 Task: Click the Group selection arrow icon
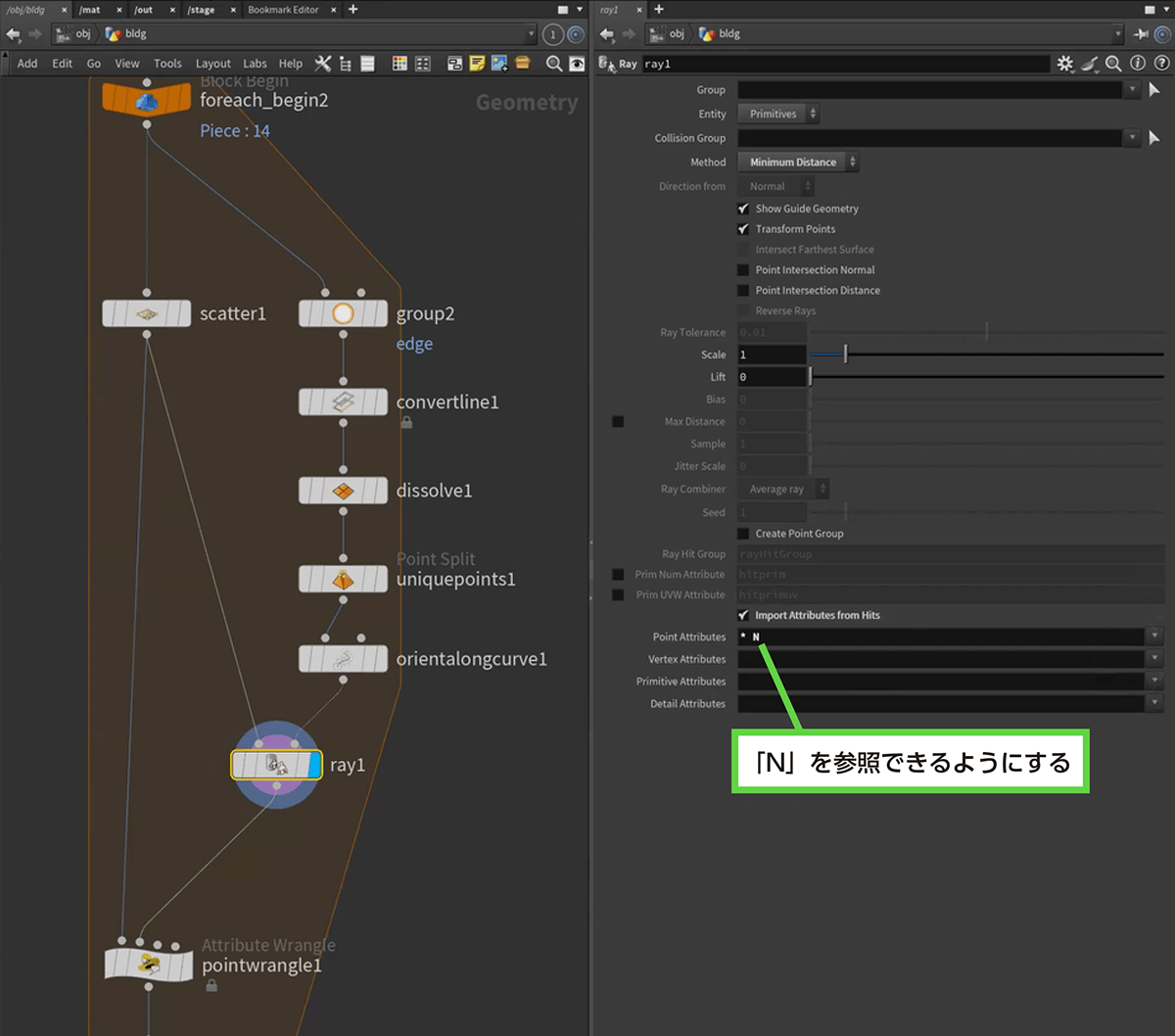pyautogui.click(x=1154, y=90)
